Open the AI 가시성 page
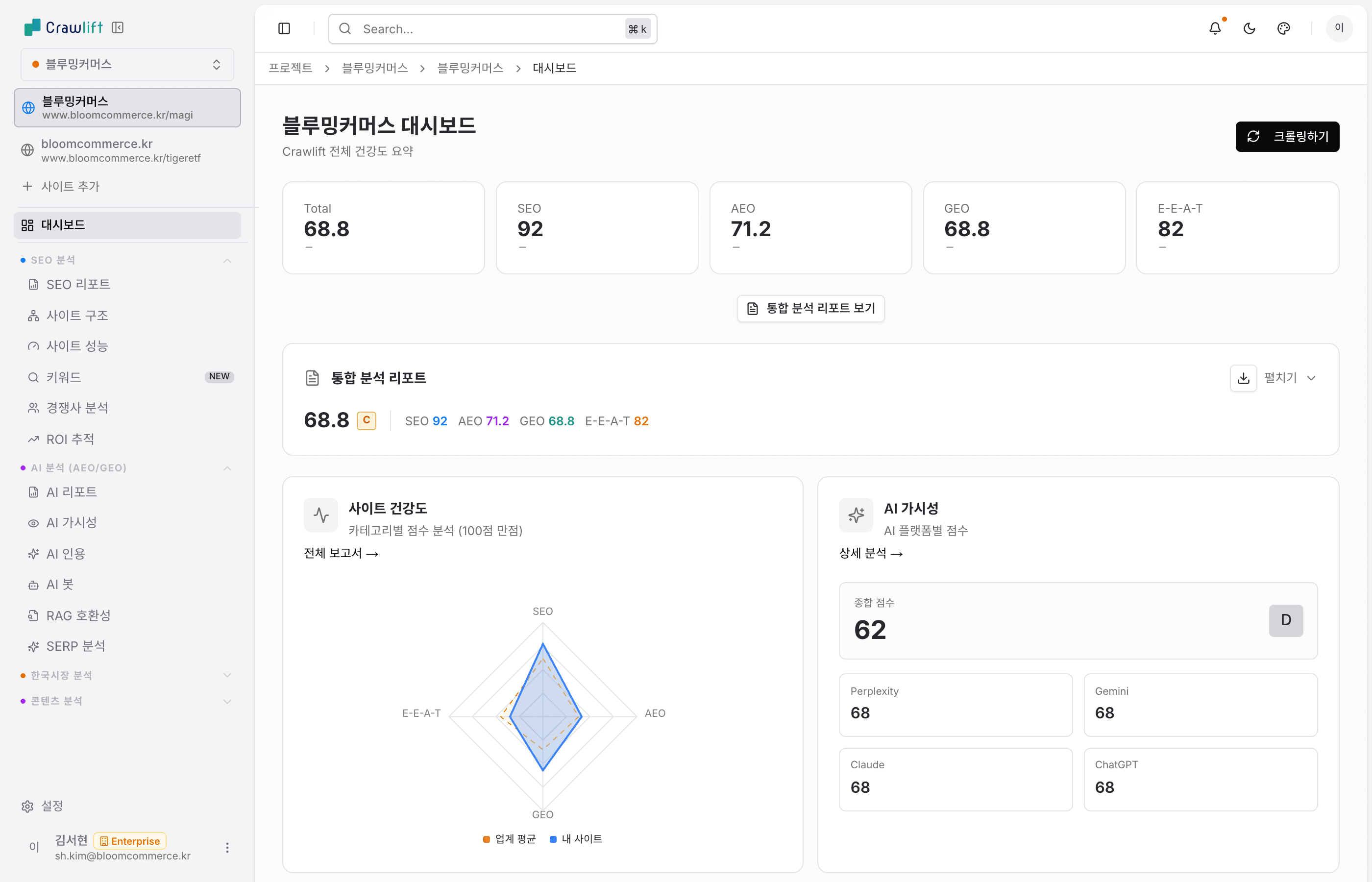 click(71, 522)
